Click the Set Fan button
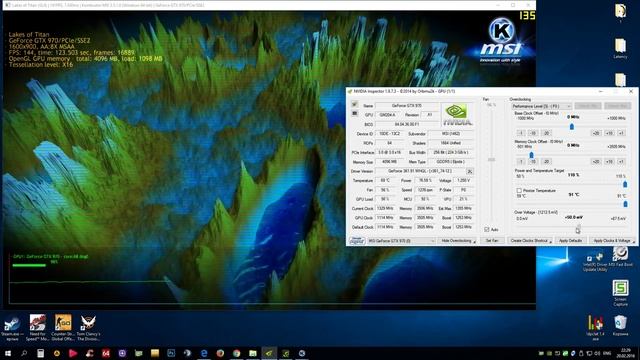 tap(492, 241)
